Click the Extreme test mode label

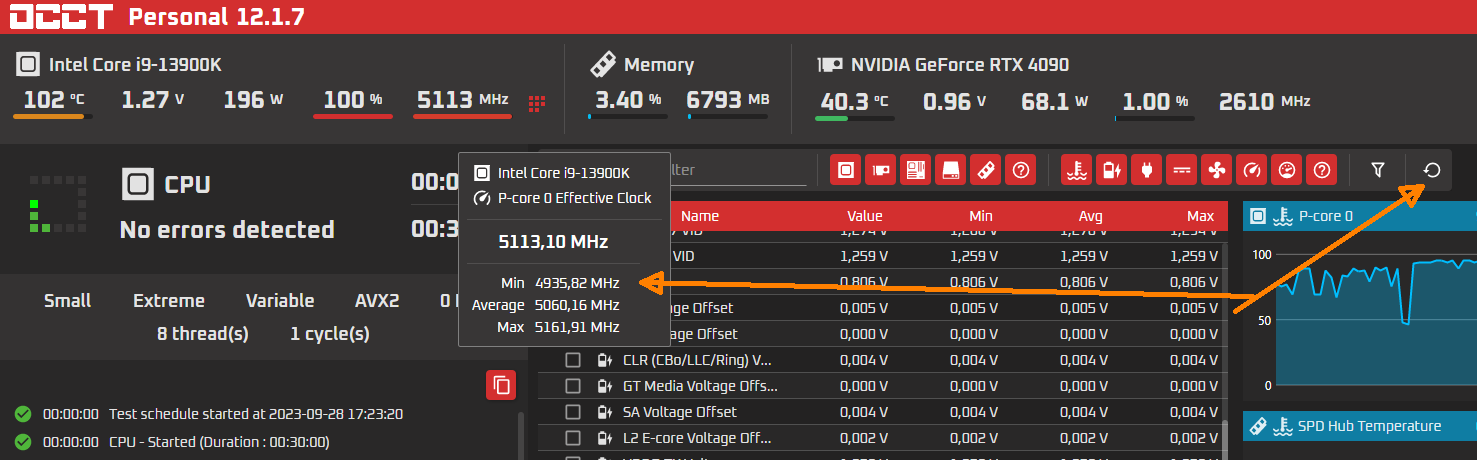[x=169, y=301]
